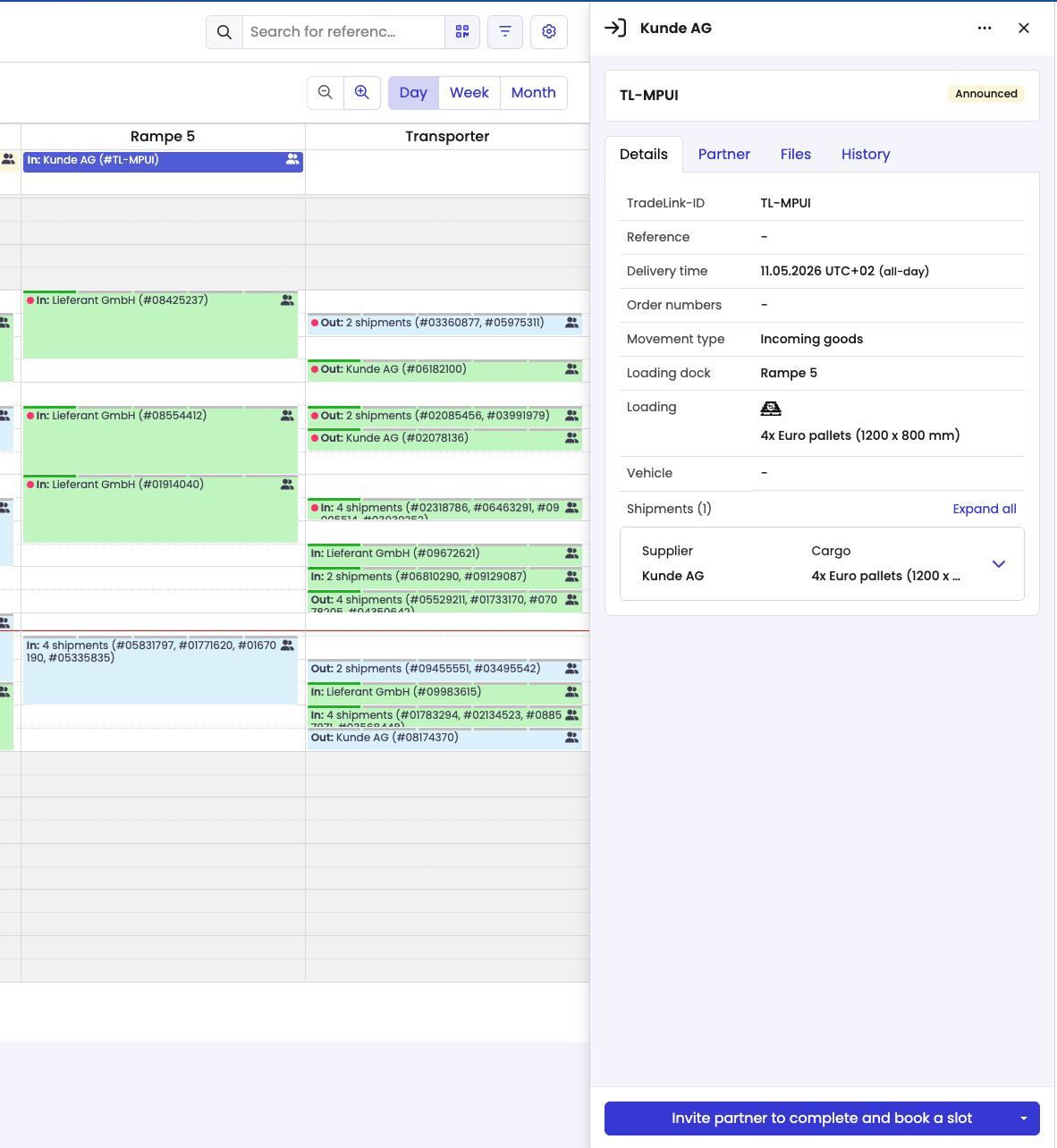Expand the Kunde AG shipment row chevron
1057x1148 pixels.
[x=999, y=563]
